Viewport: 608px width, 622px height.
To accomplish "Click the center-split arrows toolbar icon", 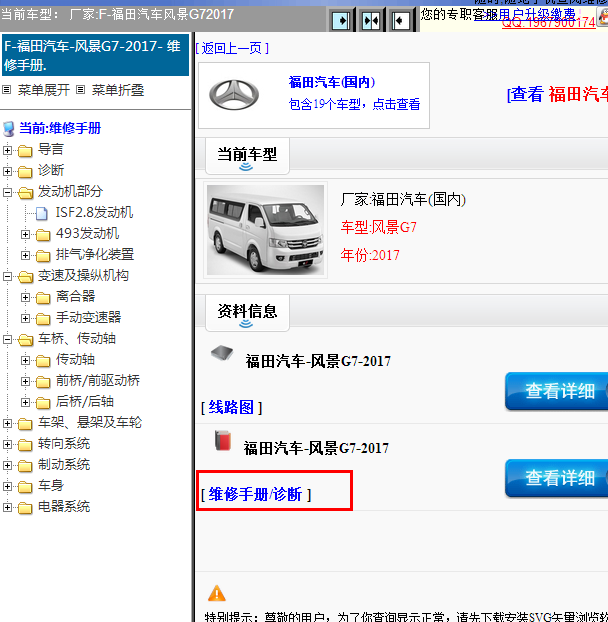I will coord(371,20).
